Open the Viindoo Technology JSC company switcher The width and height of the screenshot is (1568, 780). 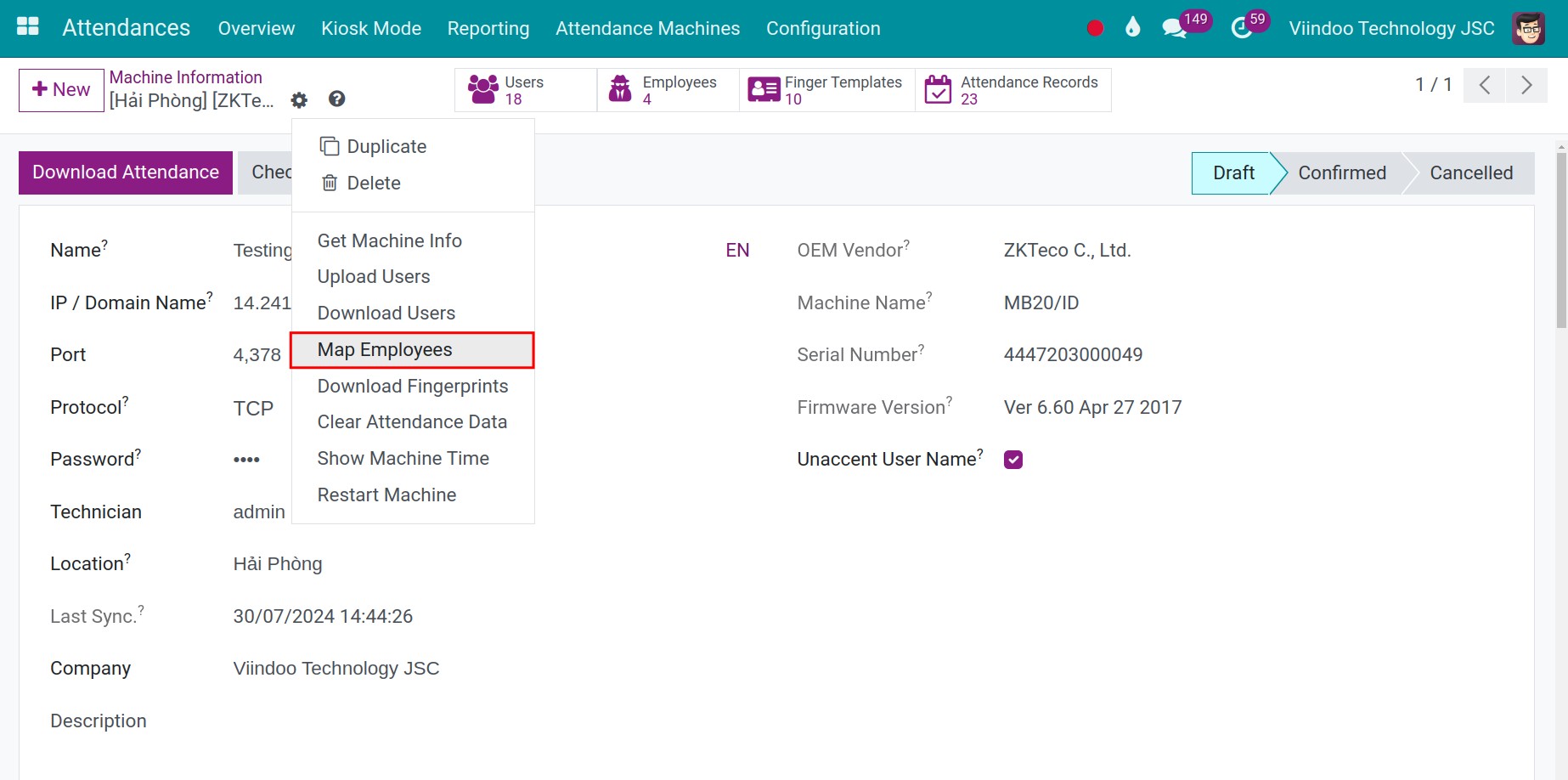point(1391,28)
